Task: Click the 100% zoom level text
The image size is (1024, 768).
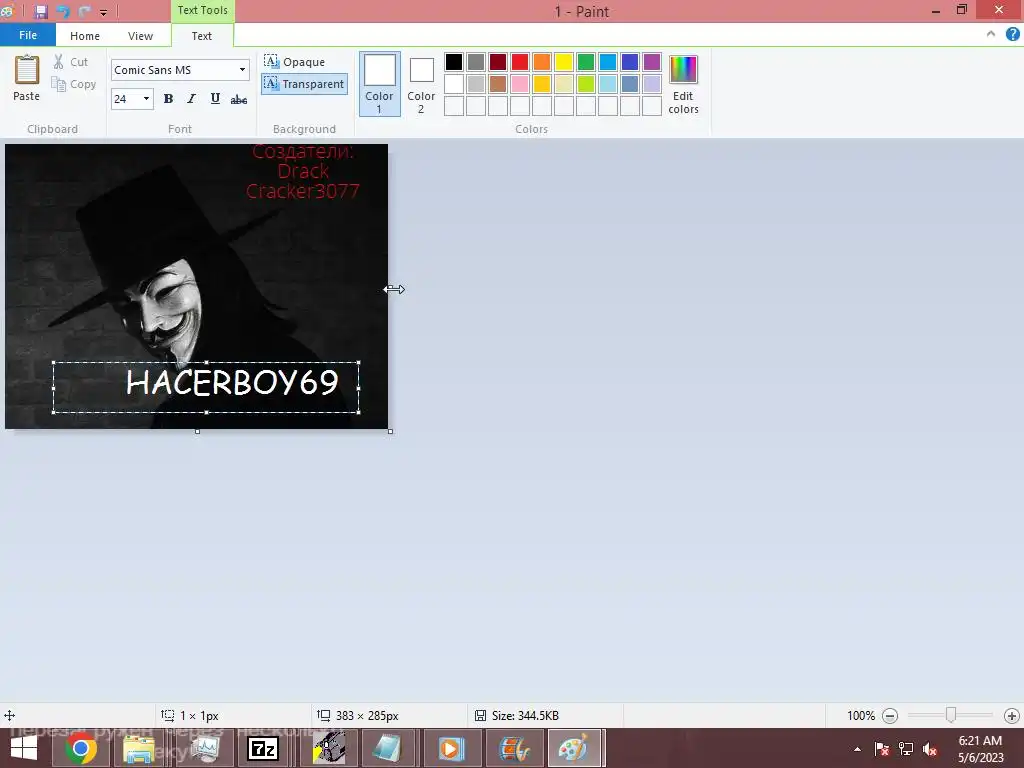Action: click(x=861, y=716)
